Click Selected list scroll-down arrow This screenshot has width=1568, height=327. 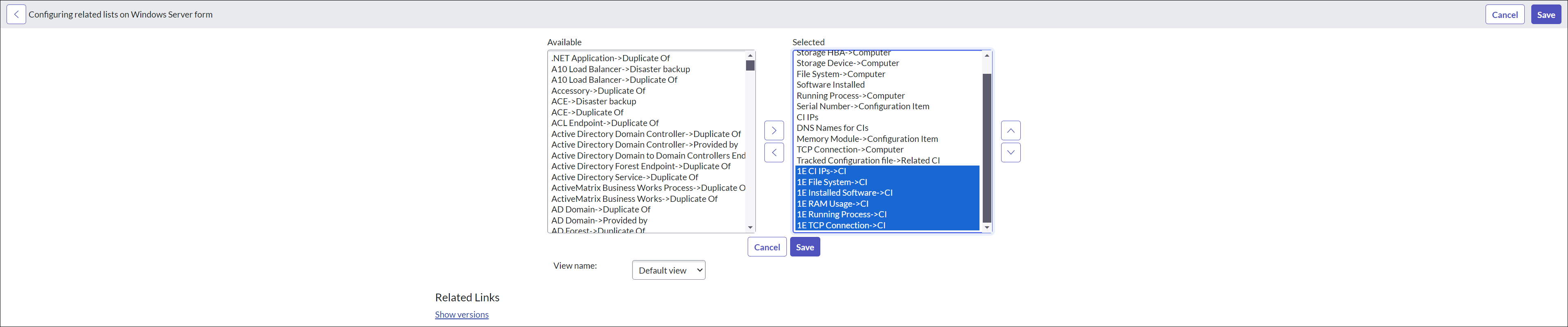tap(987, 228)
